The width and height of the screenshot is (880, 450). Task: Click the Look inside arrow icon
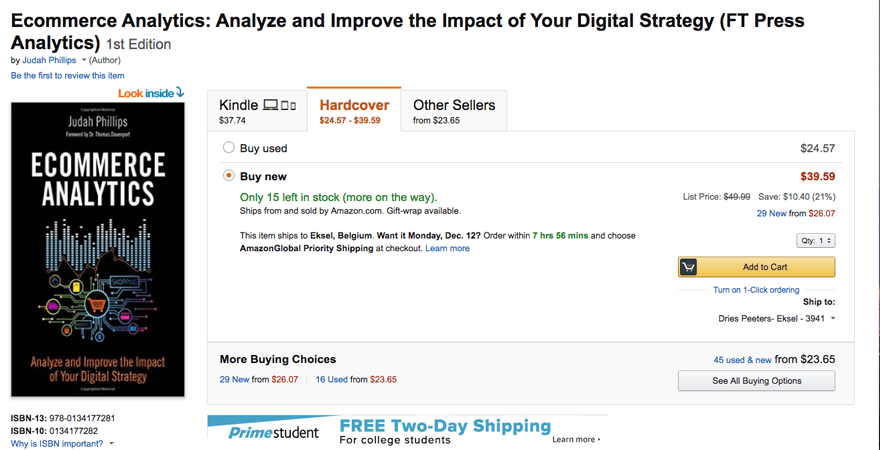[x=180, y=93]
